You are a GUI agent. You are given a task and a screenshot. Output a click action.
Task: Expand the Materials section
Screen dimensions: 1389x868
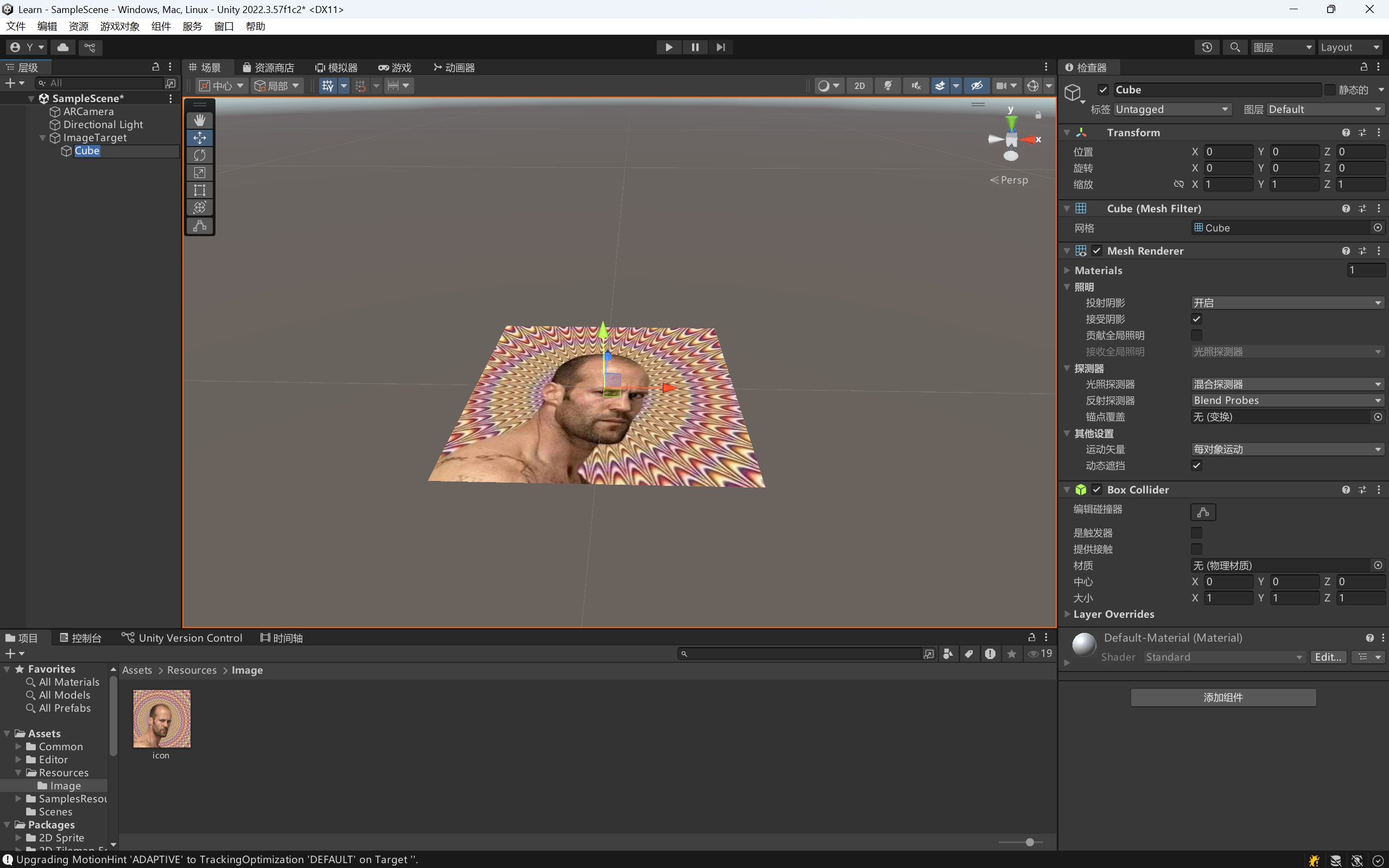click(x=1067, y=270)
